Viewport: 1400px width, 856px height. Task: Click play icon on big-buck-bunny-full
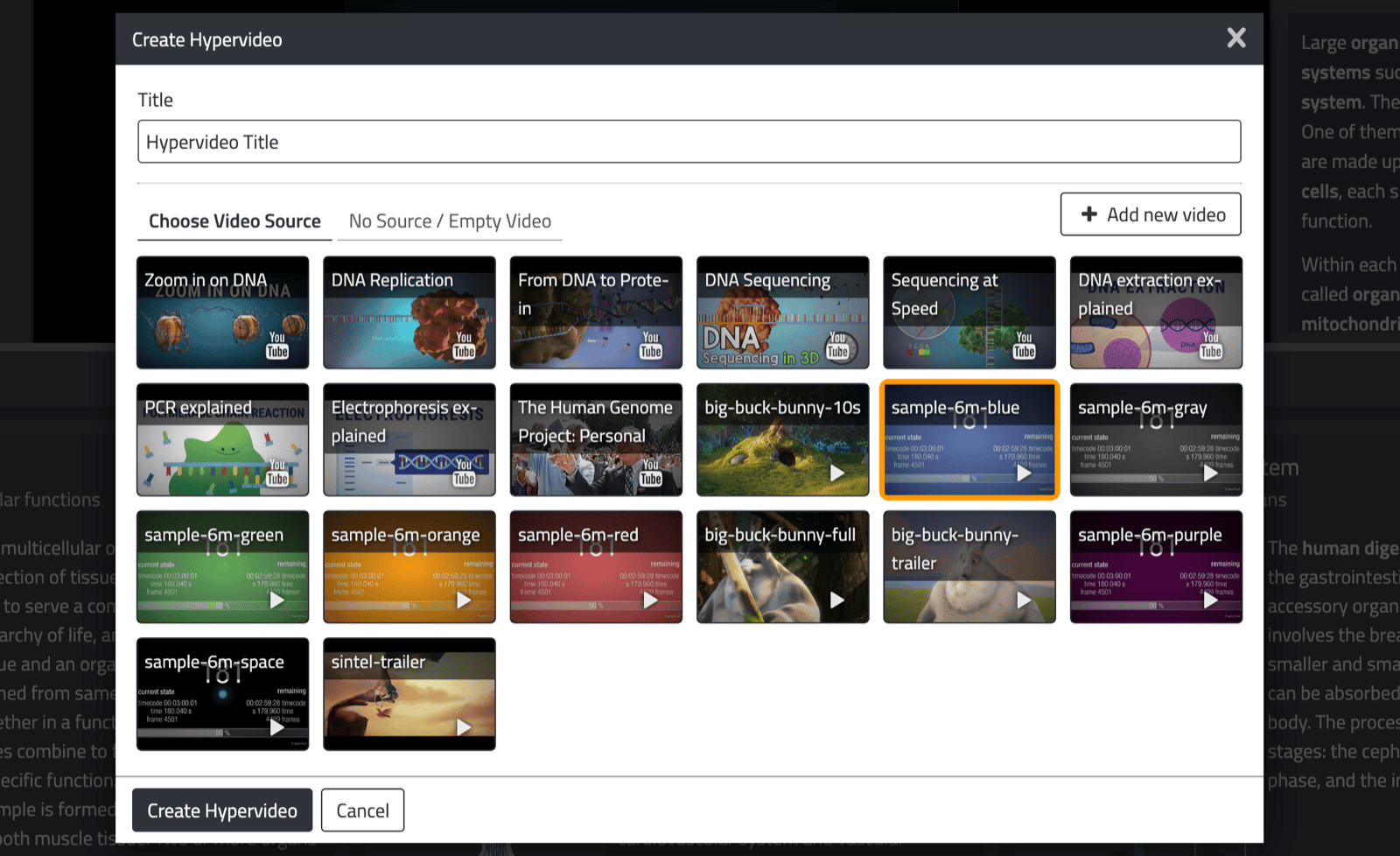tap(836, 600)
